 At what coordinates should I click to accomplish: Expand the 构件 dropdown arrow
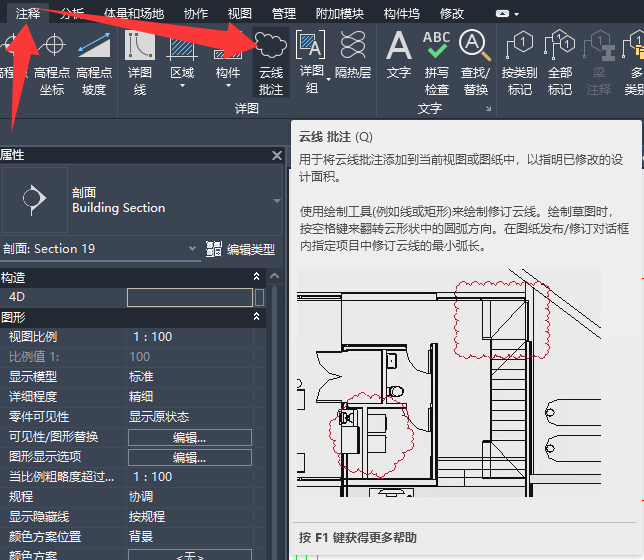coord(228,86)
